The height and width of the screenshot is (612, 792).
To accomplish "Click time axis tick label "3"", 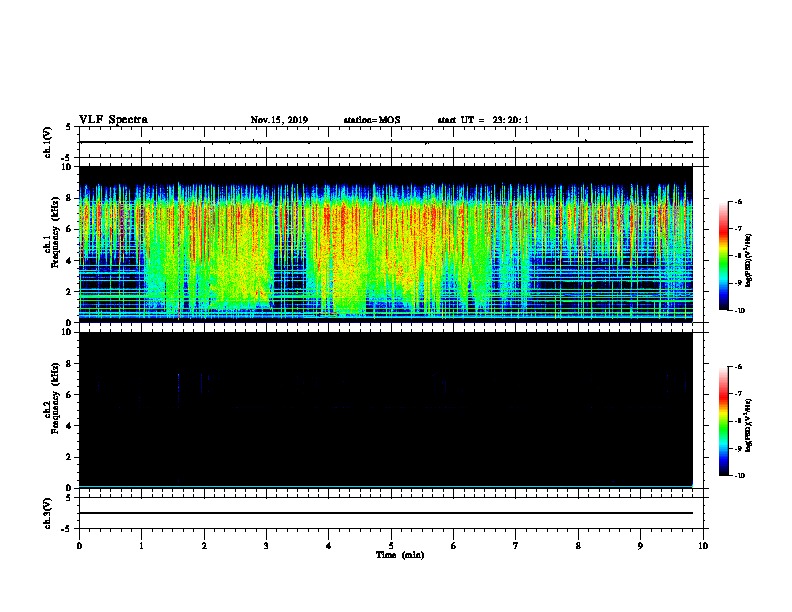I will [266, 546].
